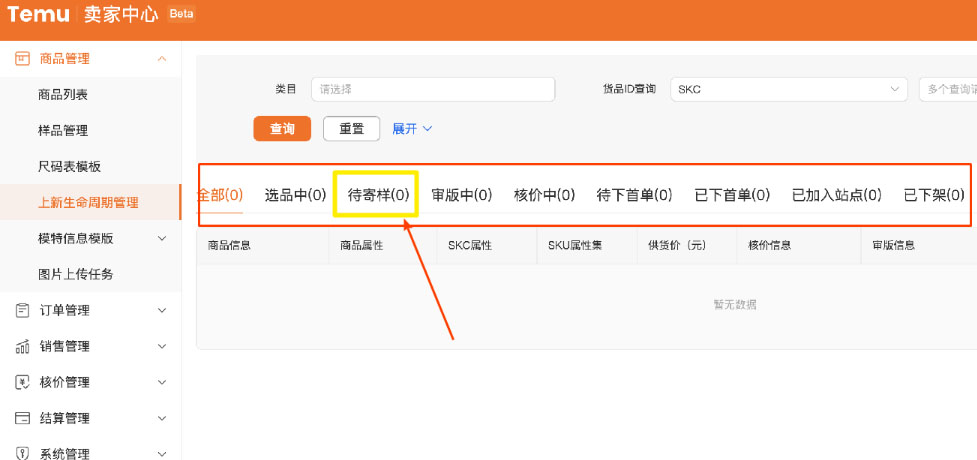
Task: Open the SKC 货品ID查询 dropdown
Action: [789, 89]
